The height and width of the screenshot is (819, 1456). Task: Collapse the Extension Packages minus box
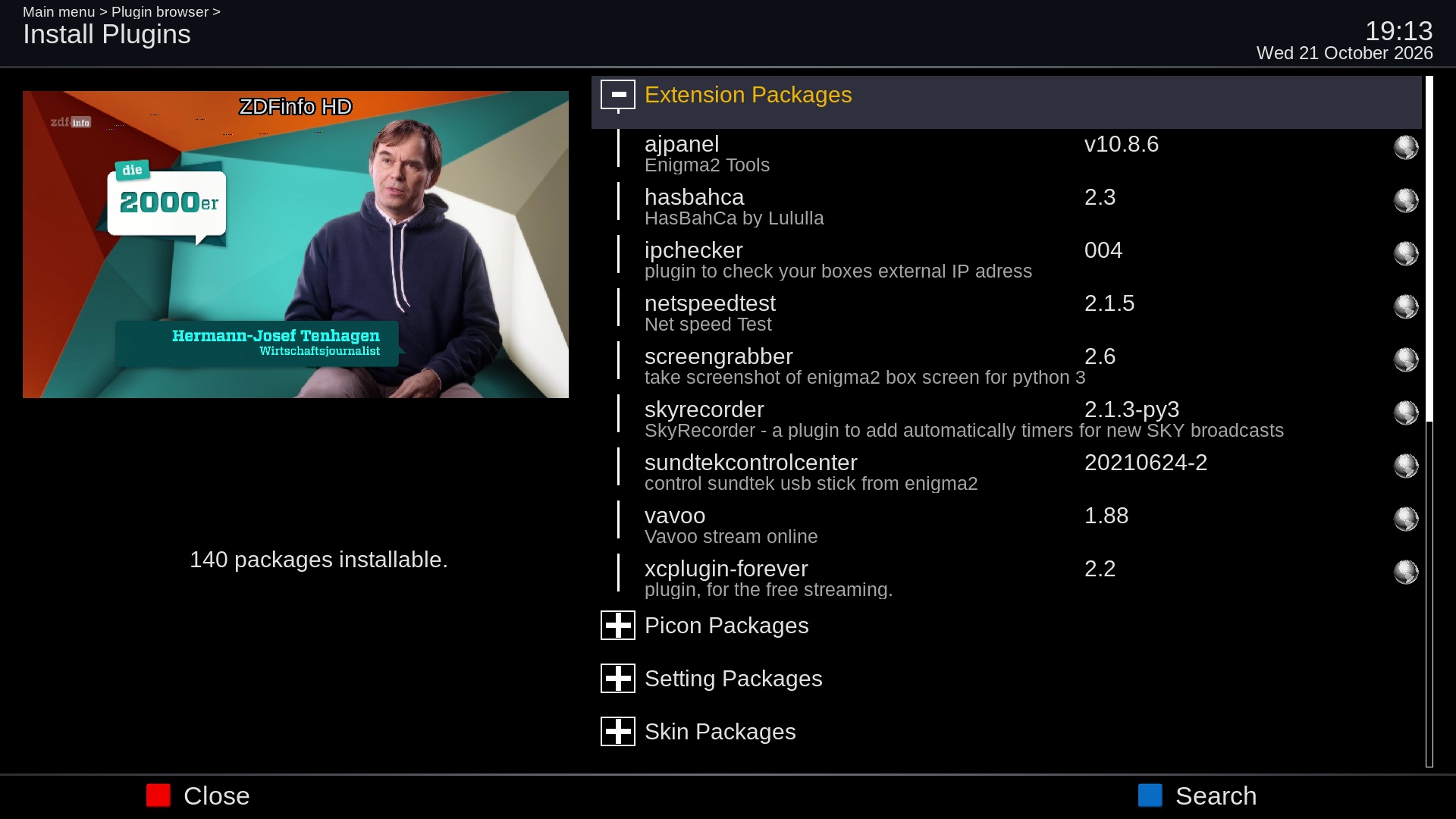click(618, 95)
